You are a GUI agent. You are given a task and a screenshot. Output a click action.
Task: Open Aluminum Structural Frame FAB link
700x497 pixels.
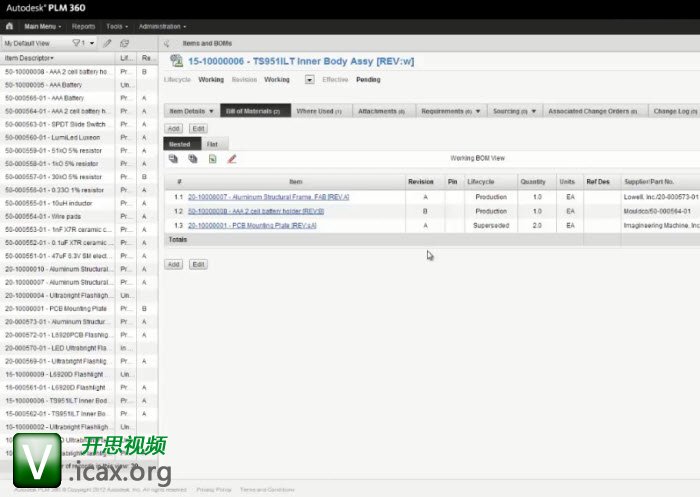(268, 197)
